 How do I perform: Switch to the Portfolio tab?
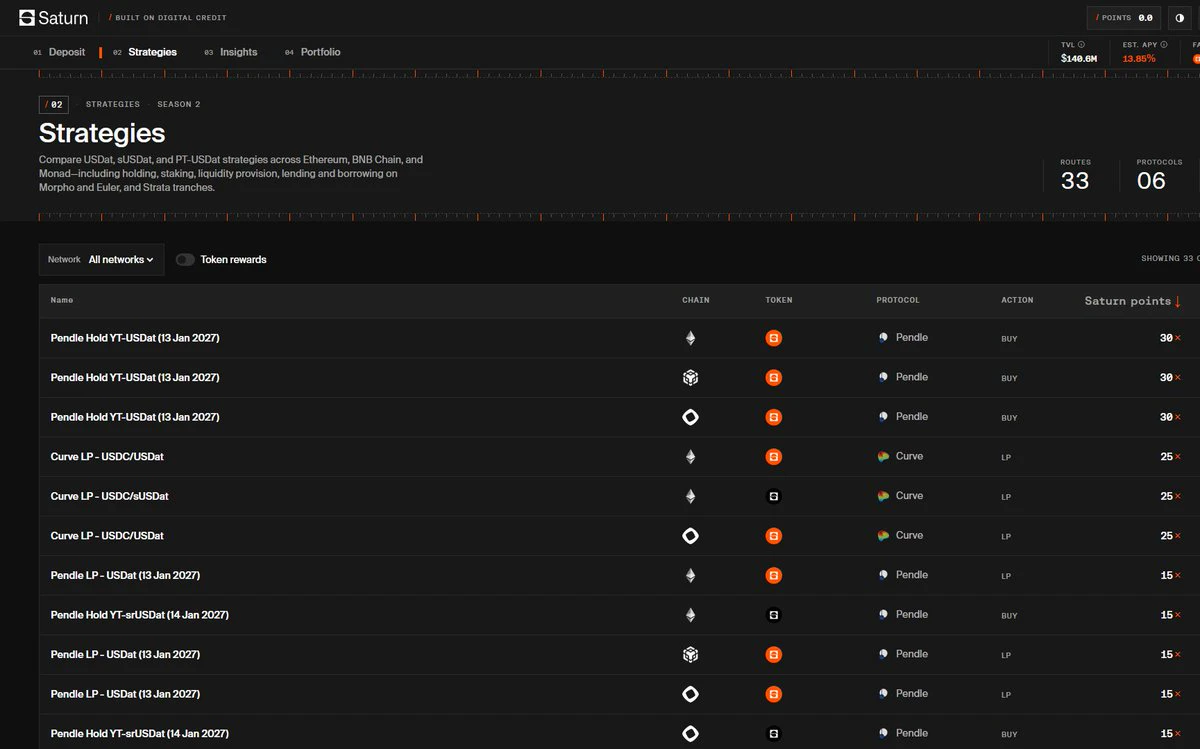pyautogui.click(x=313, y=52)
